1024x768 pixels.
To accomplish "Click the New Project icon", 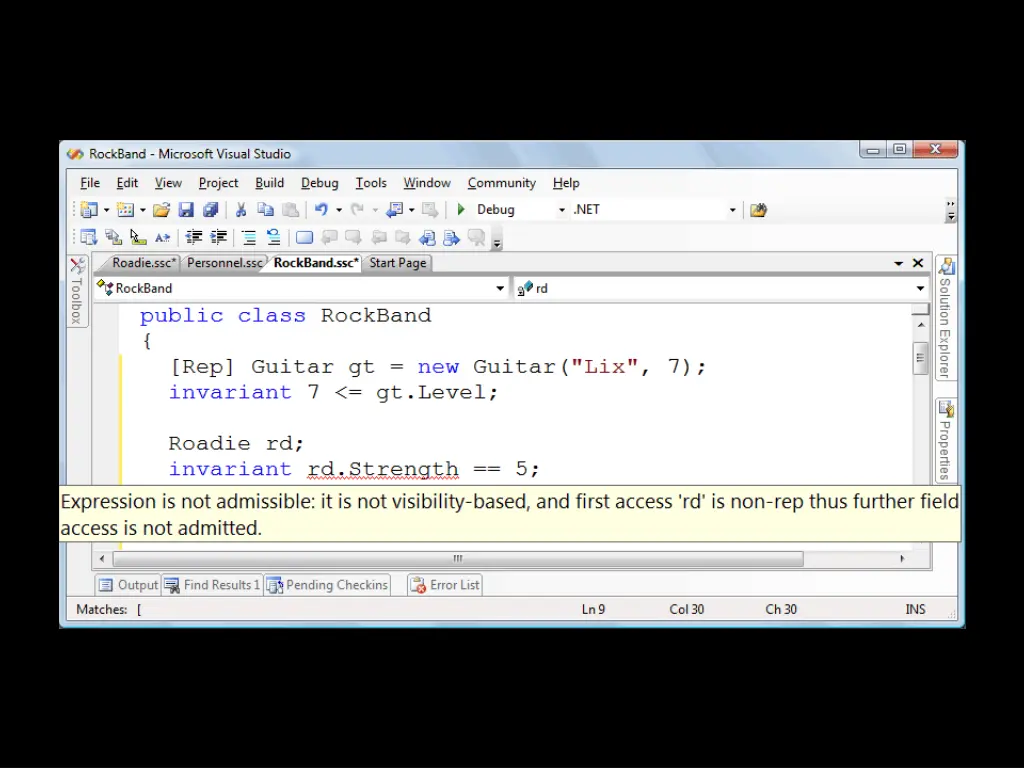I will [x=89, y=210].
